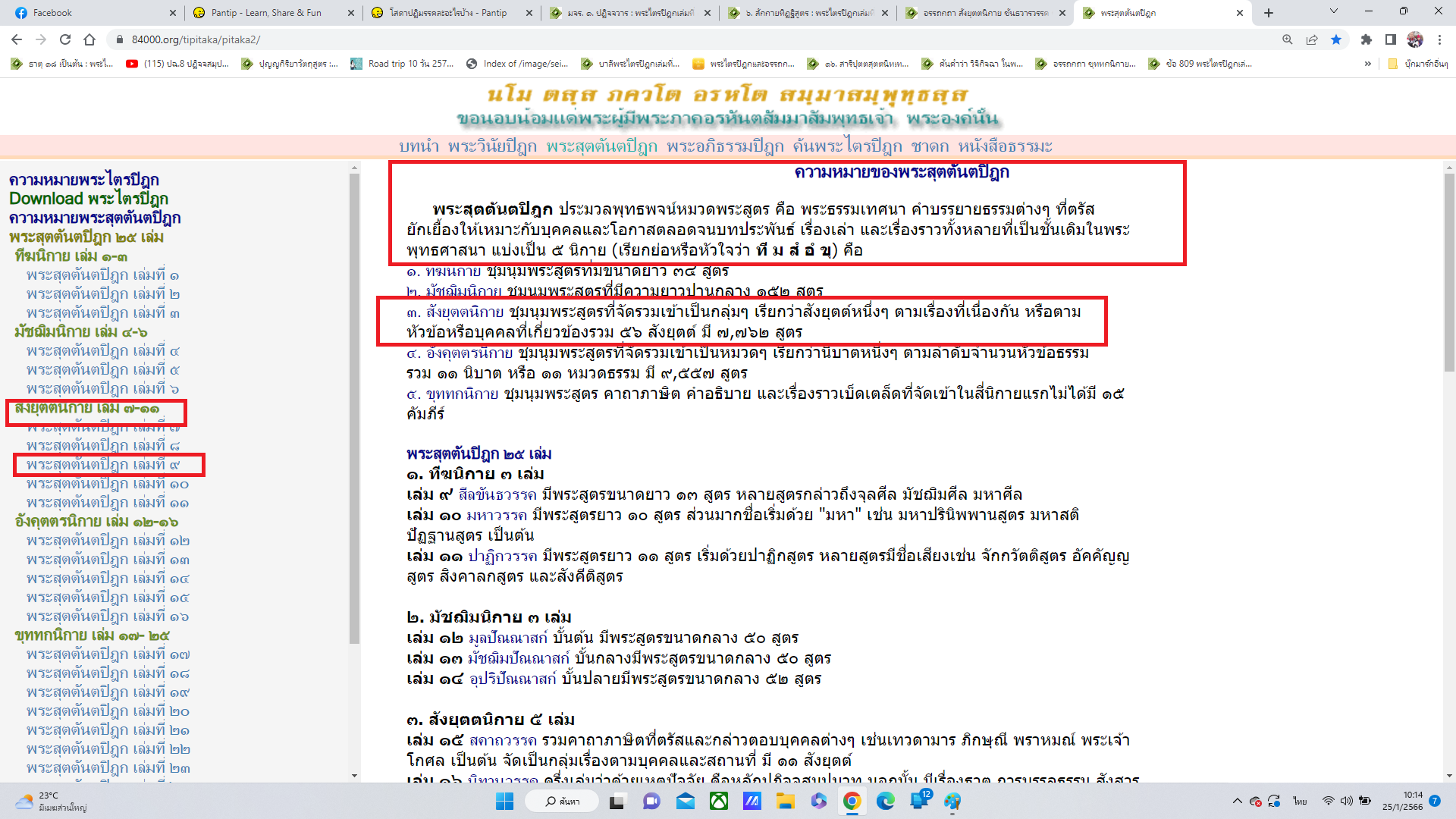Open Chrome three-dot menu
The image size is (1456, 819).
point(1440,39)
